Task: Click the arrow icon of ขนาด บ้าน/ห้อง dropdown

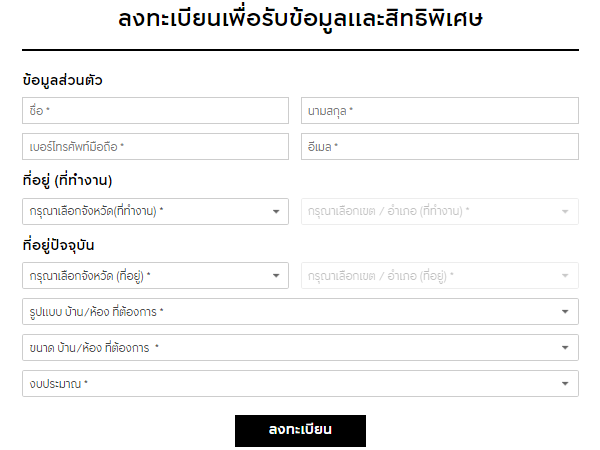Action: coord(566,348)
